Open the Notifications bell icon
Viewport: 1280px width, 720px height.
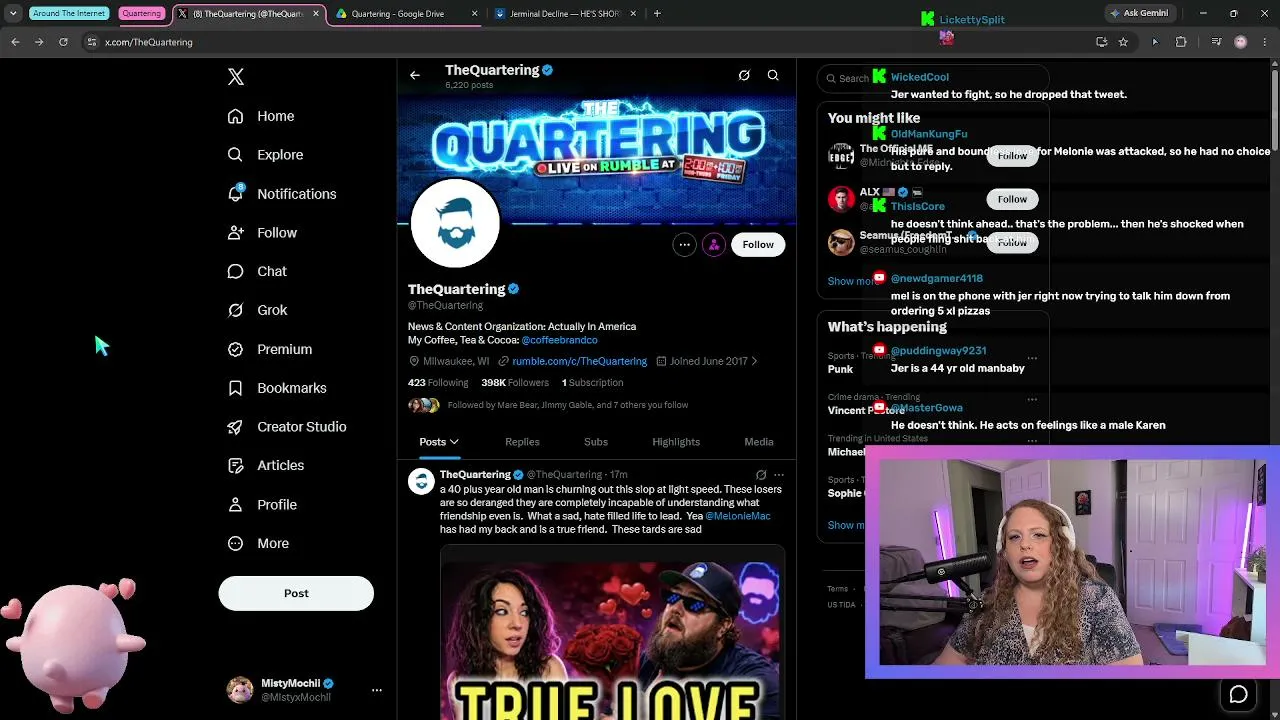click(x=235, y=193)
